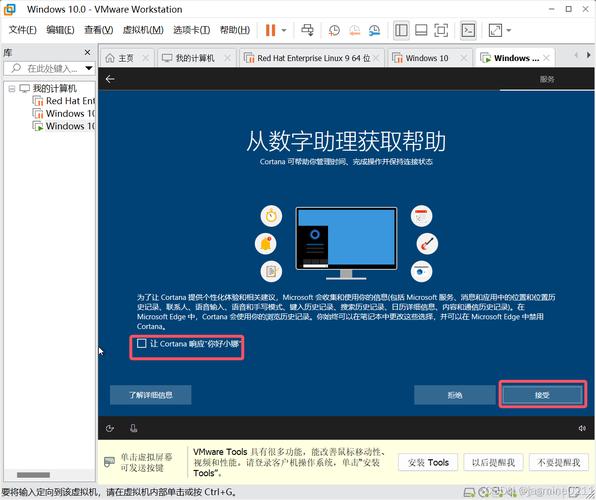Open the snapshot manager
Image resolution: width=596 pixels, height=500 pixels.
click(374, 30)
